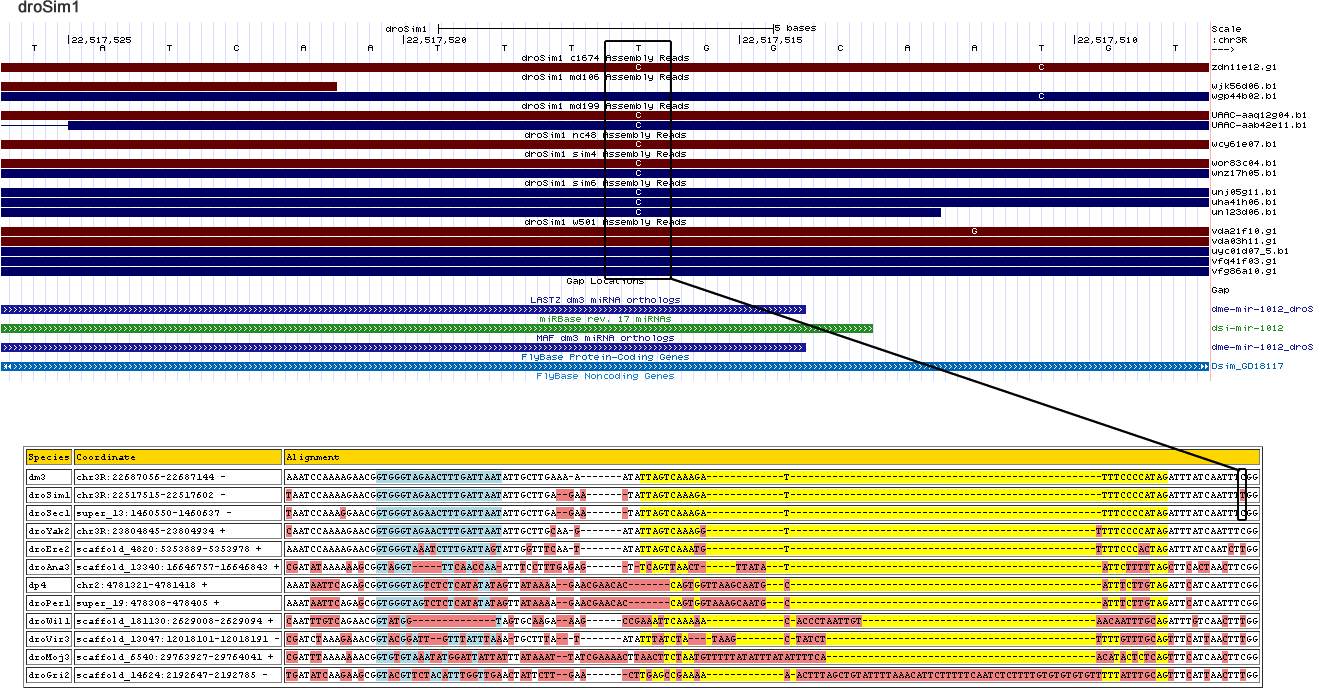Click the 'FlyBase Noncoding Genes' track title
The width and height of the screenshot is (1327, 691).
coord(604,376)
